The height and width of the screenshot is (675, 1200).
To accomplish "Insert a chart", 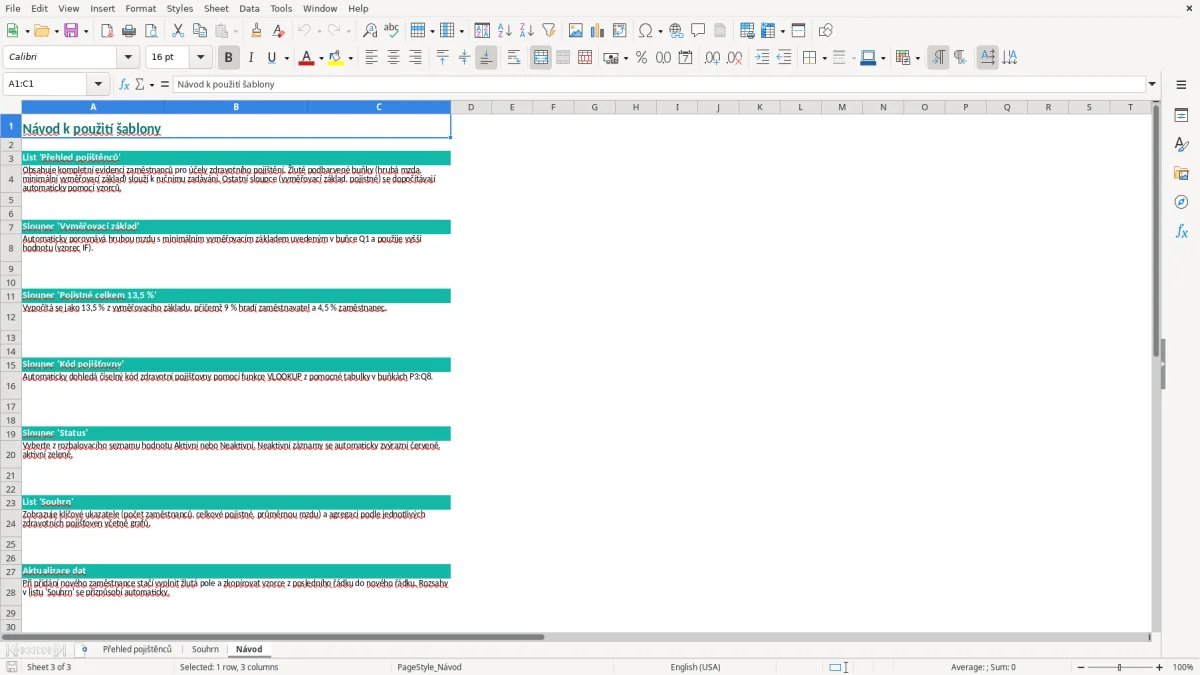I will tap(598, 31).
